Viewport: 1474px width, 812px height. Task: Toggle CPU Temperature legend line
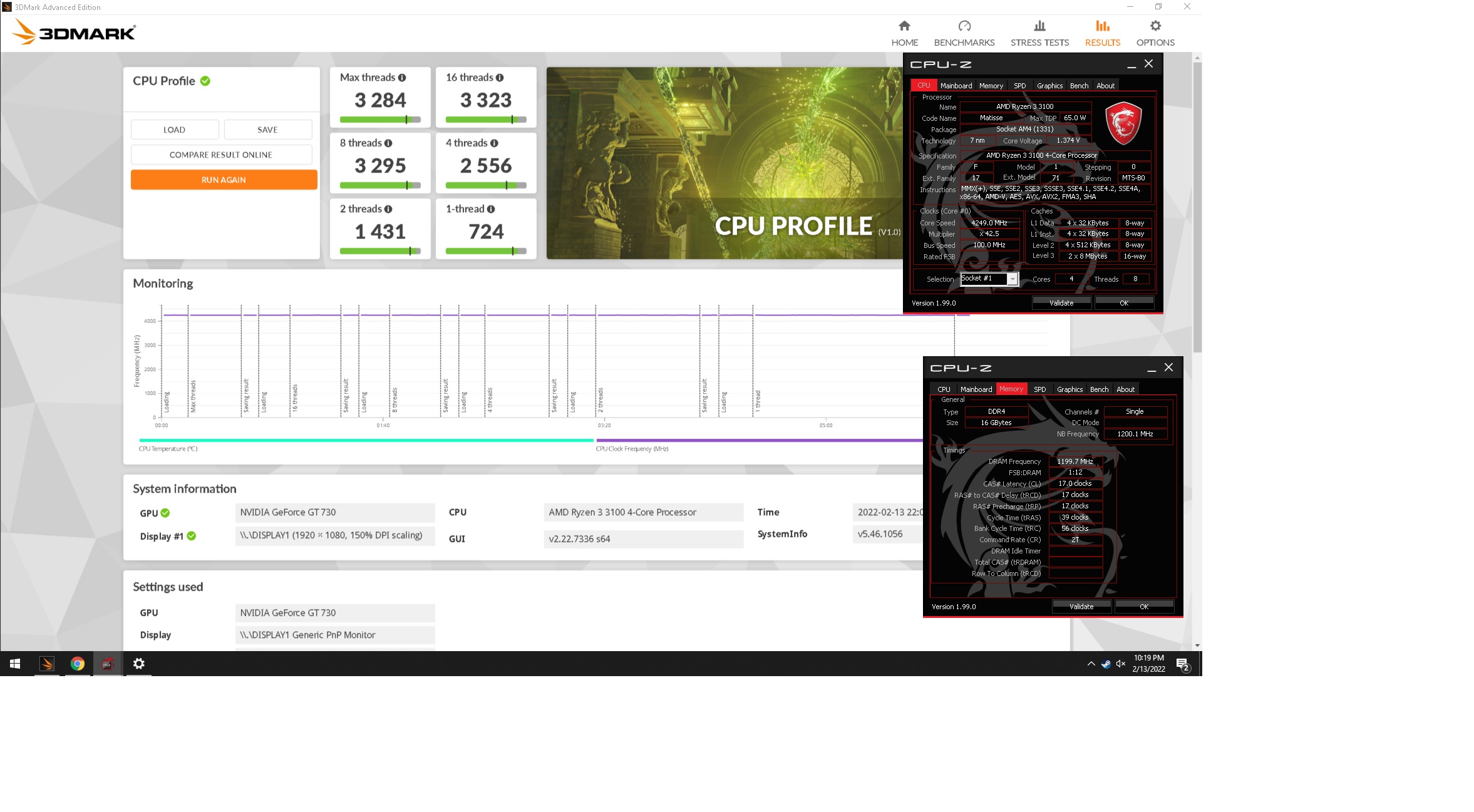coord(366,440)
